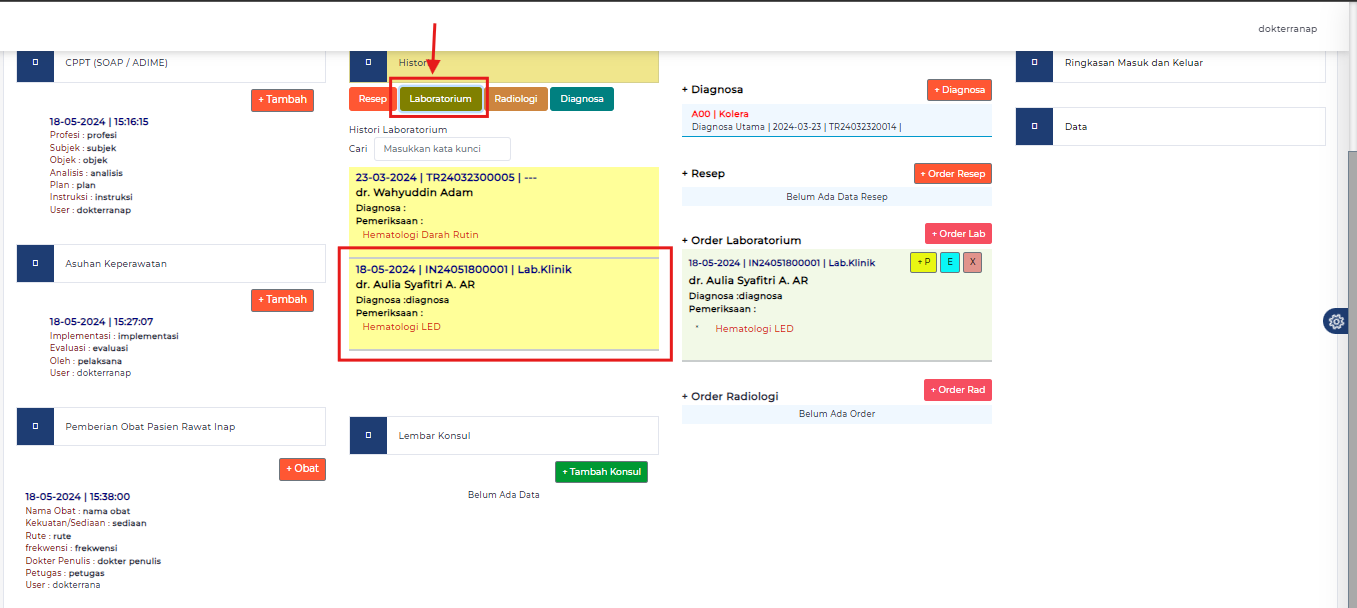This screenshot has width=1357, height=608.
Task: Click the Data panel icon
Action: [1034, 126]
